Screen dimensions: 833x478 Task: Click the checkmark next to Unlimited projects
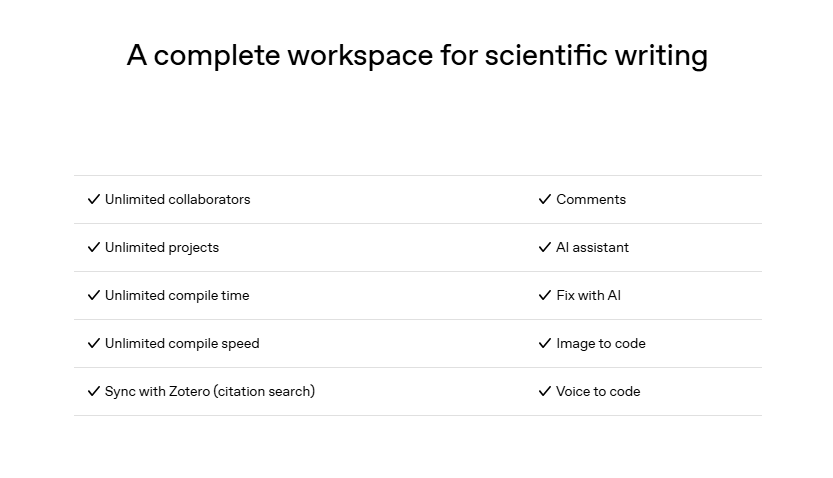point(94,247)
